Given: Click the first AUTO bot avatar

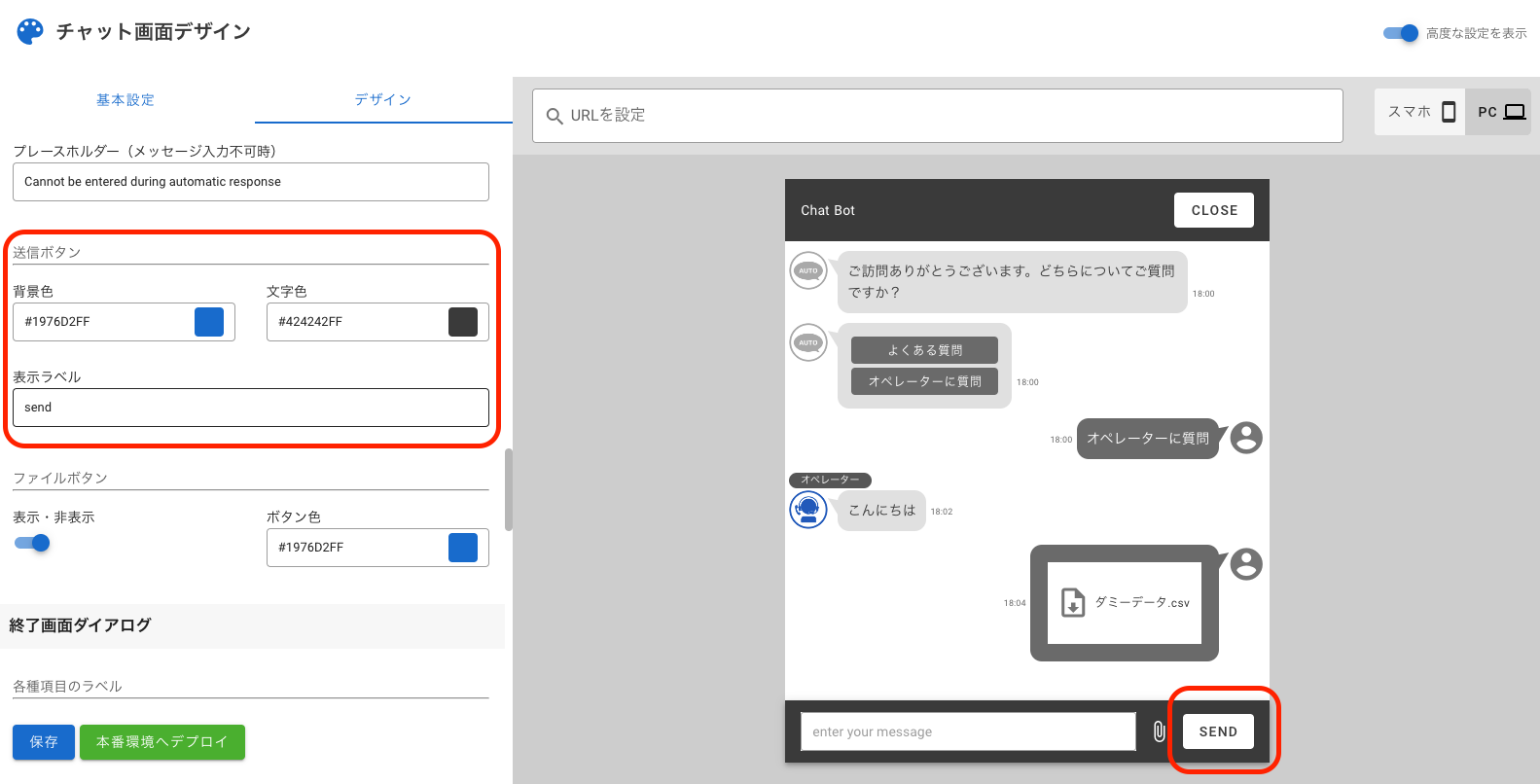Looking at the screenshot, I should coord(807,270).
